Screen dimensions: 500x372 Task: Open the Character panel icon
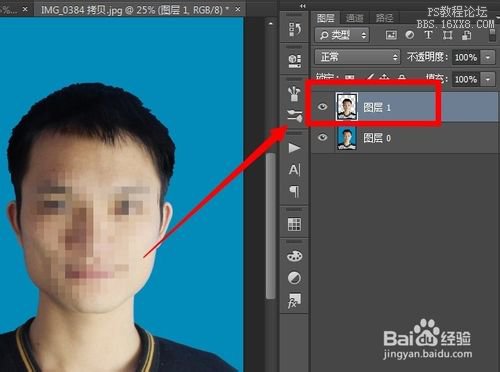295,170
